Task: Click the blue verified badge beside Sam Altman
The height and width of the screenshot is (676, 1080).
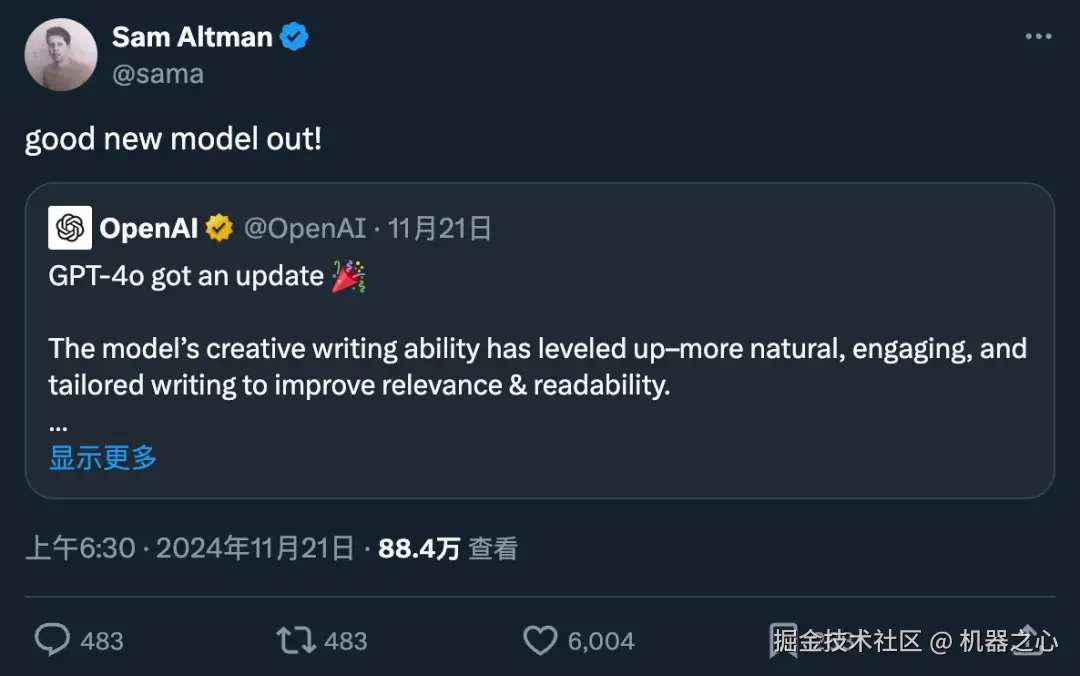Action: click(x=294, y=38)
